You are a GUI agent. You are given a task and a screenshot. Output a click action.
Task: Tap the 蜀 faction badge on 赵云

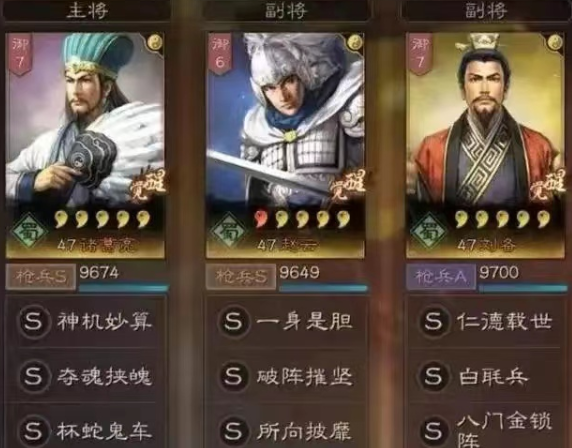(229, 231)
